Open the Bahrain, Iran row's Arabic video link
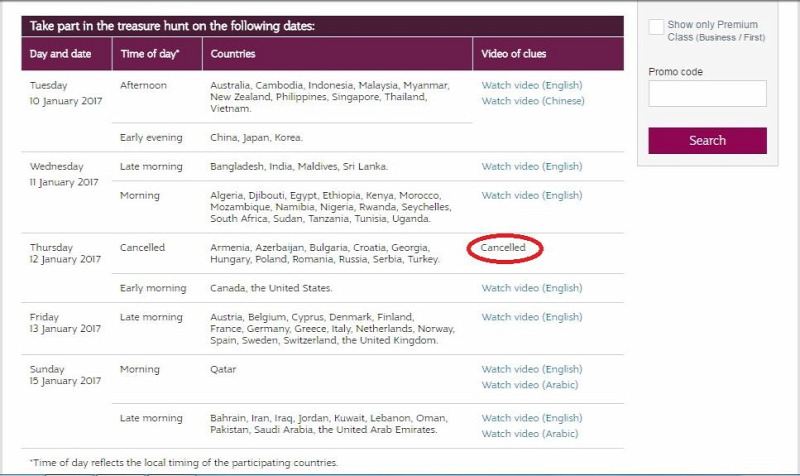Viewport: 800px width, 476px height. pyautogui.click(x=530, y=434)
